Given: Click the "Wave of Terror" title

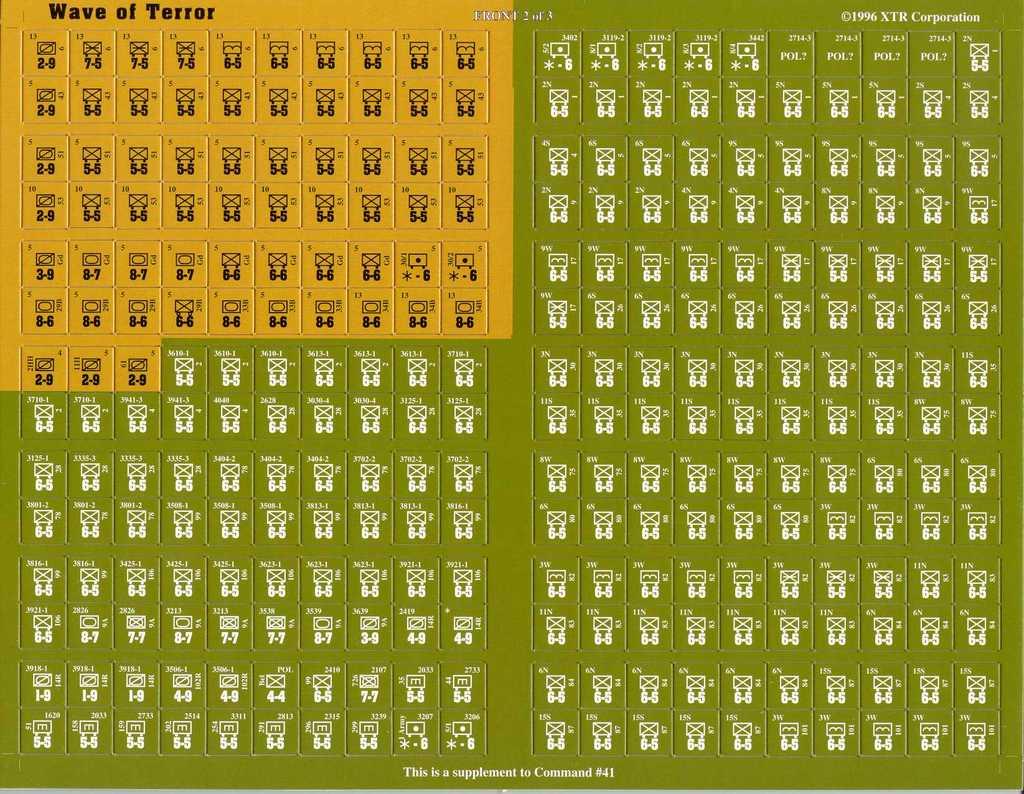Looking at the screenshot, I should click(x=131, y=13).
